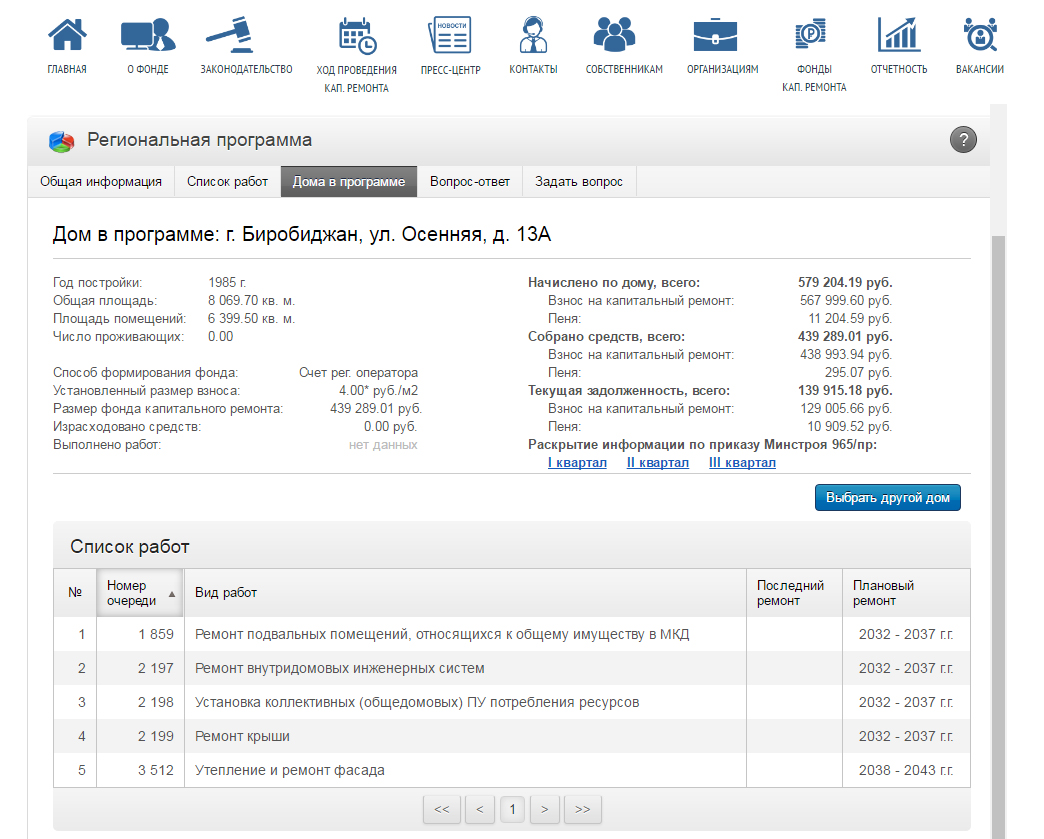Click the Вид работ column header
The width and height of the screenshot is (1044, 839).
pyautogui.click(x=465, y=593)
